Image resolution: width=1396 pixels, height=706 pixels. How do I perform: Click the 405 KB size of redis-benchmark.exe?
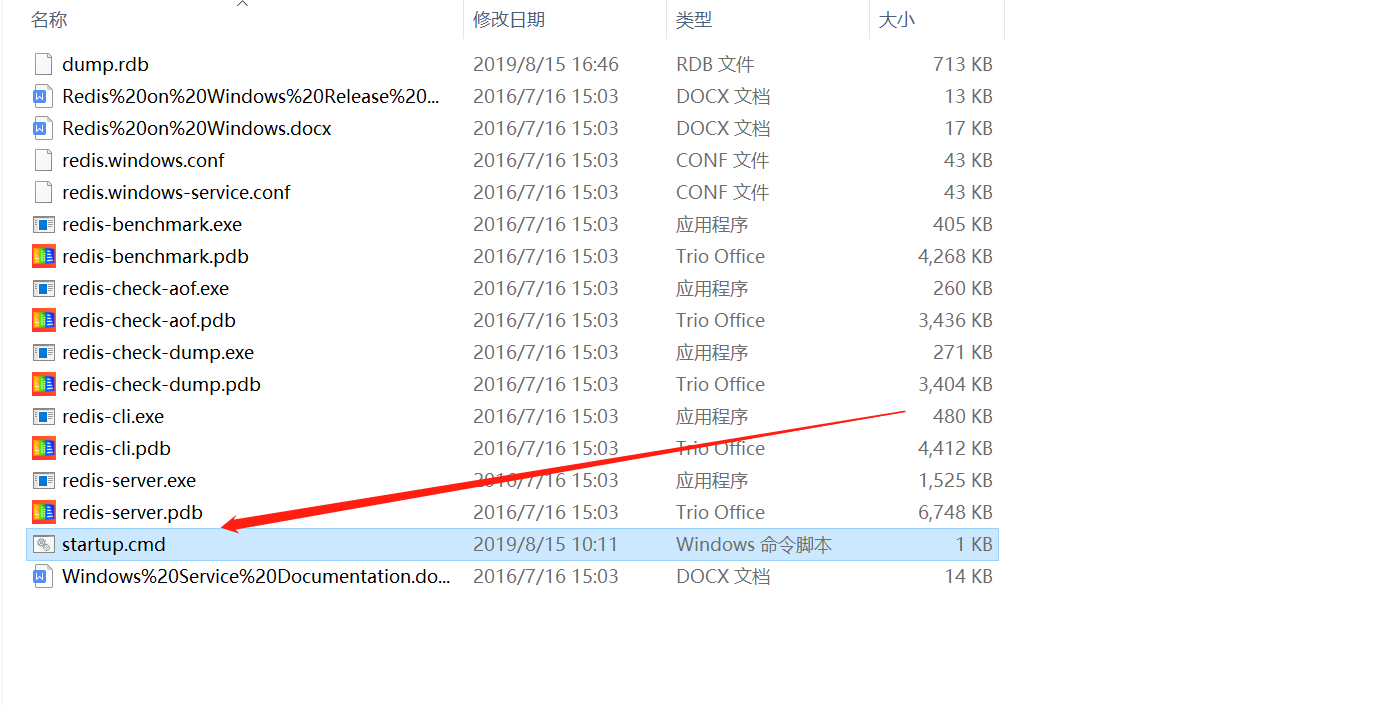[x=963, y=224]
